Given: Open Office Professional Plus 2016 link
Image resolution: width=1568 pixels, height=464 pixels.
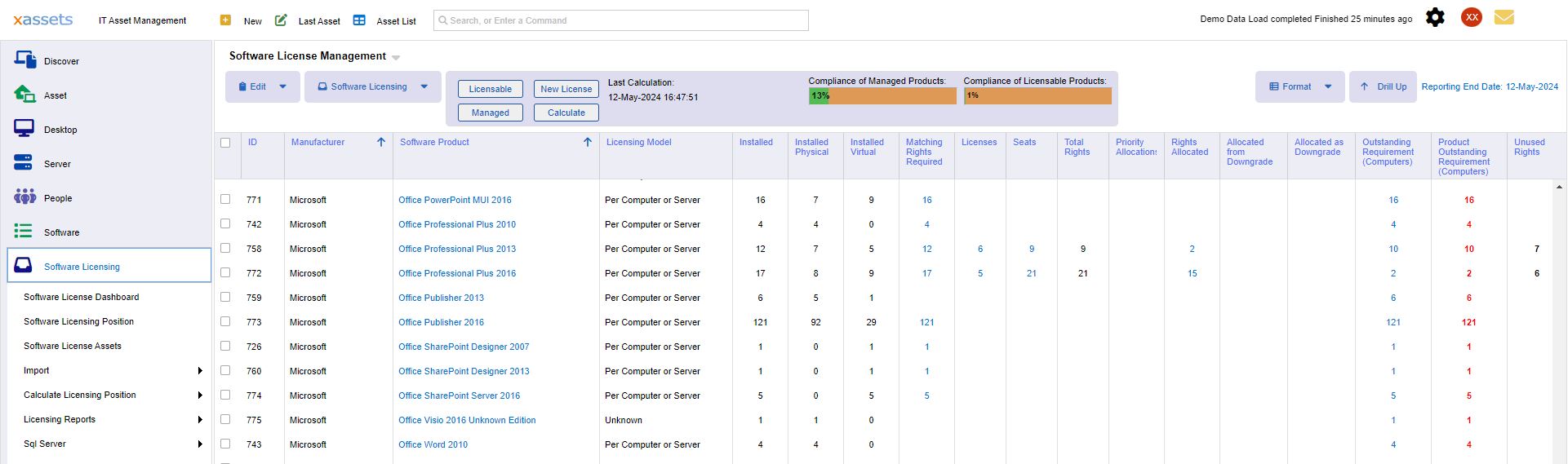Looking at the screenshot, I should tap(457, 273).
